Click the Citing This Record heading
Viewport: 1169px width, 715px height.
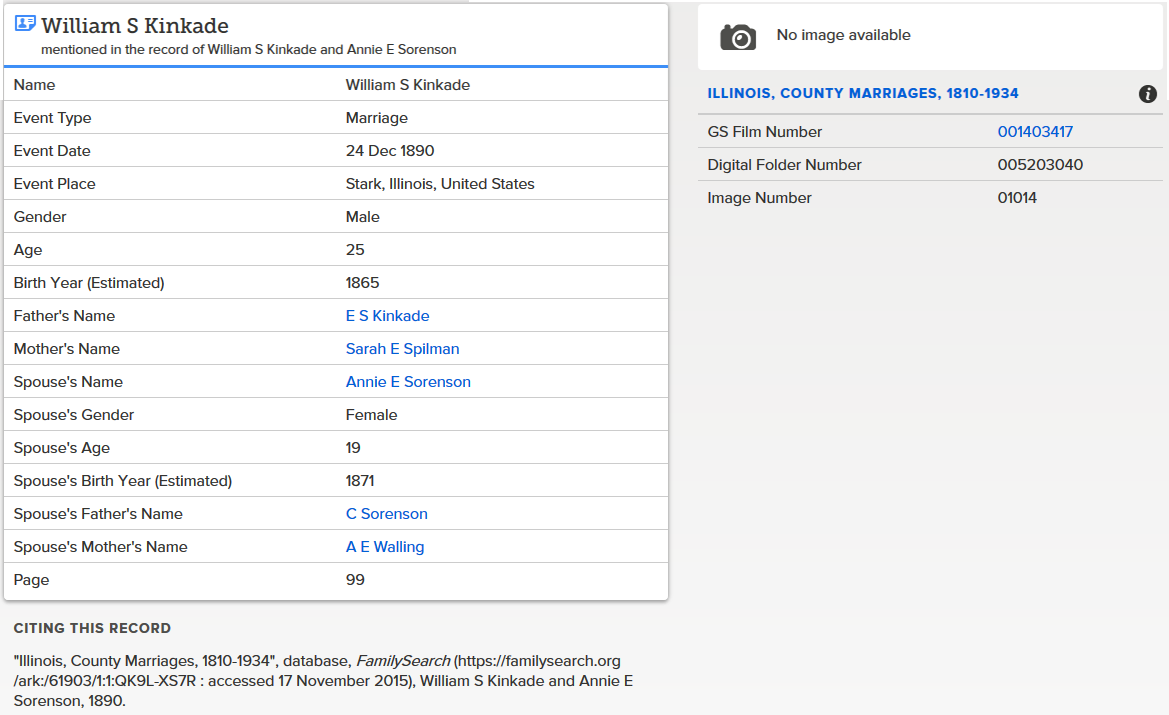(x=92, y=629)
